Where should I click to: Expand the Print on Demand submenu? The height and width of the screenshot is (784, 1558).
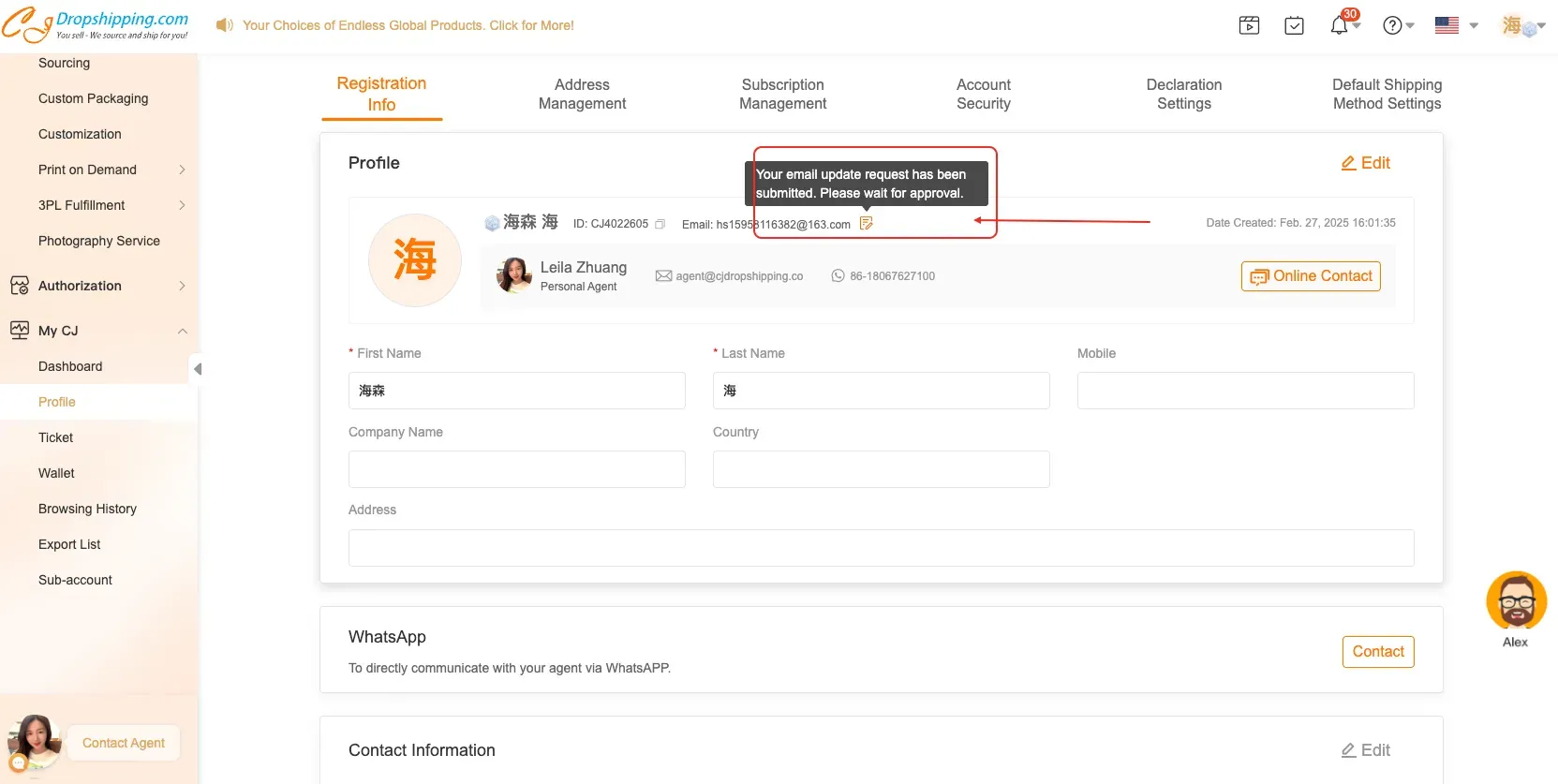point(182,170)
